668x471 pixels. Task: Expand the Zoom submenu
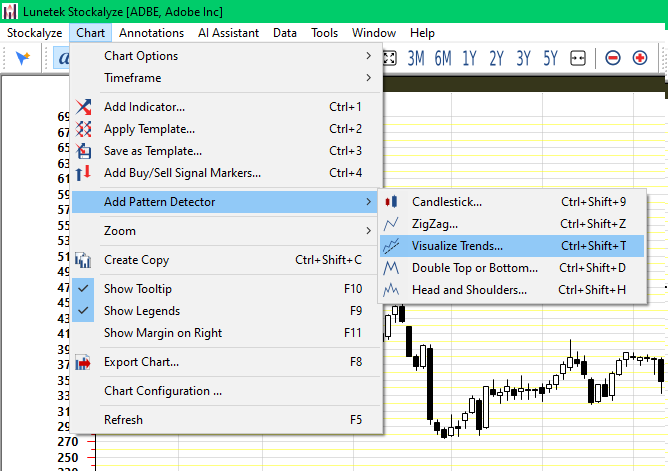pyautogui.click(x=227, y=231)
